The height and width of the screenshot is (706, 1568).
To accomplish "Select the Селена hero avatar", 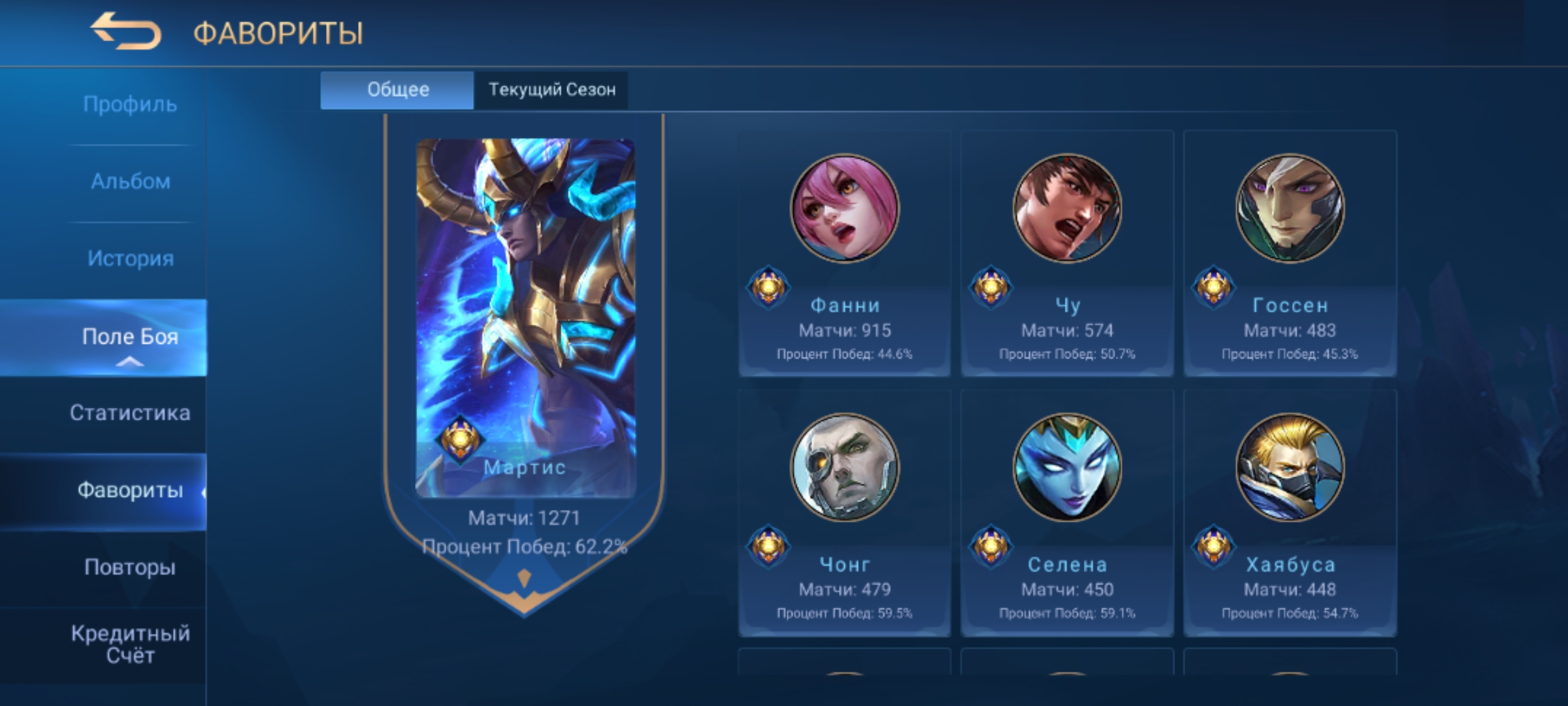I will (1067, 467).
